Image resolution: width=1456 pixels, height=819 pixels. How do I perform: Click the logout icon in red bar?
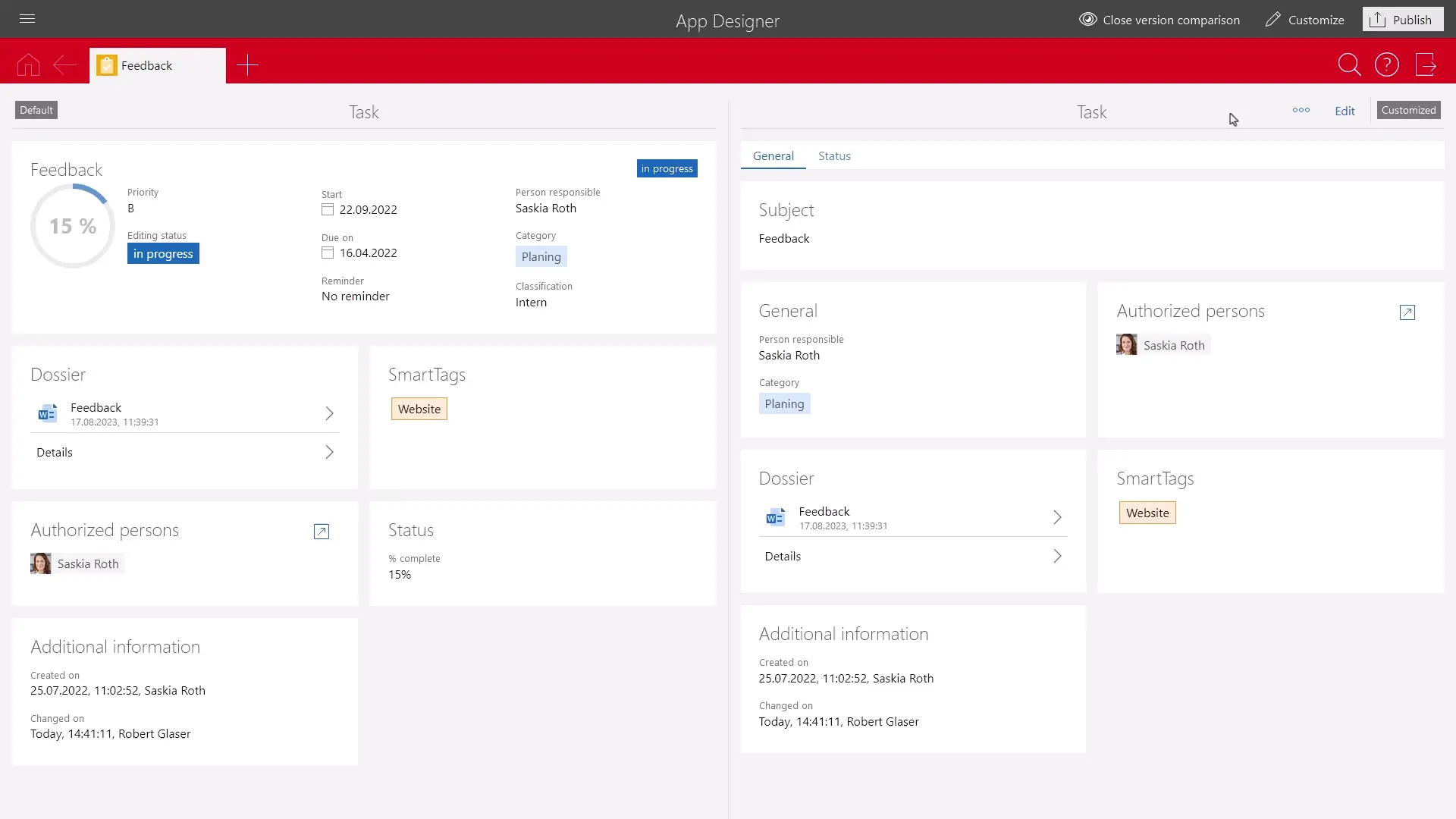point(1426,65)
